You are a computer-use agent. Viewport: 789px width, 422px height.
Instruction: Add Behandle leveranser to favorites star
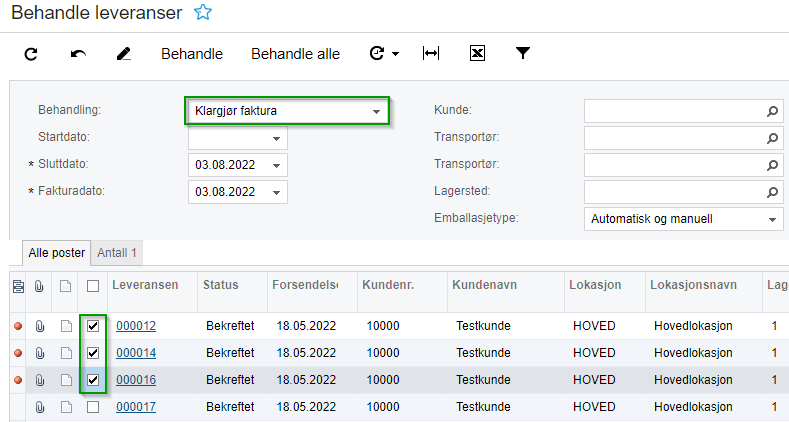coord(203,12)
